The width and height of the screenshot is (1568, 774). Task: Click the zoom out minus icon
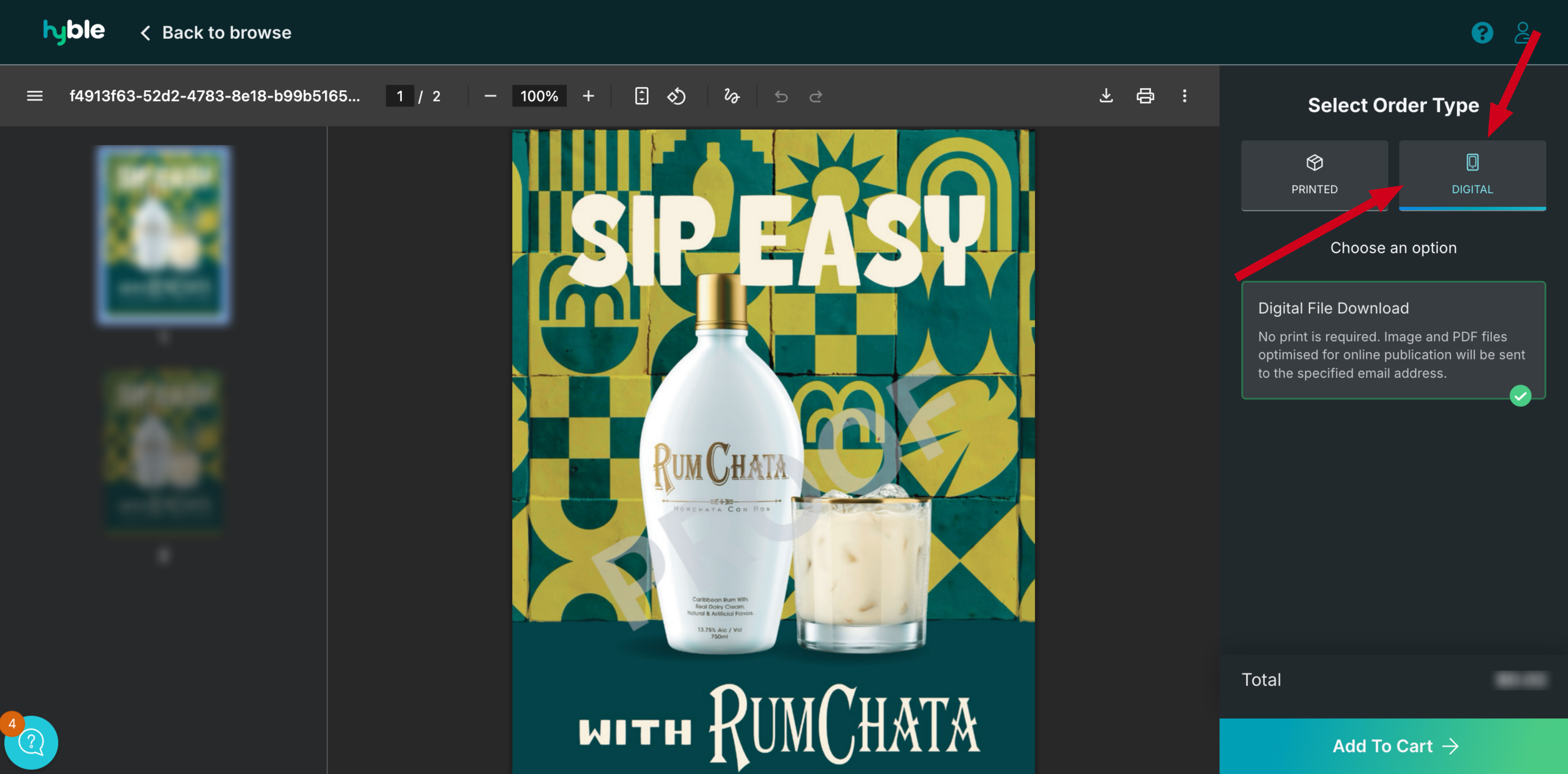coord(490,96)
